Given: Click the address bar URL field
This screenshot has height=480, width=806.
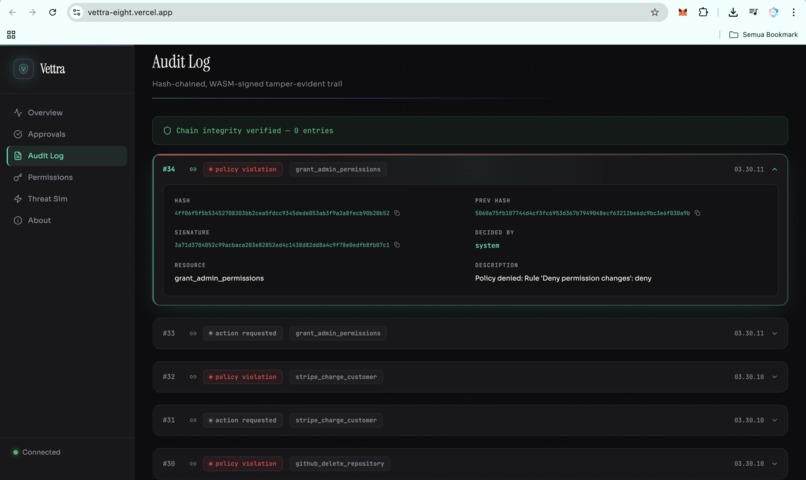Looking at the screenshot, I should [x=368, y=12].
